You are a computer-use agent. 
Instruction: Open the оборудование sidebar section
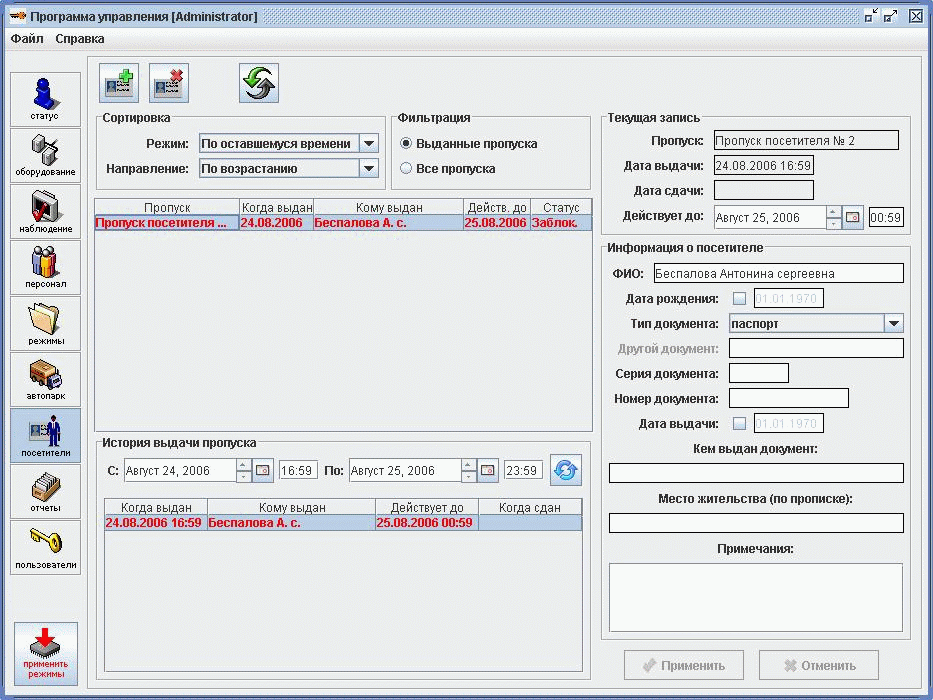pyautogui.click(x=45, y=155)
